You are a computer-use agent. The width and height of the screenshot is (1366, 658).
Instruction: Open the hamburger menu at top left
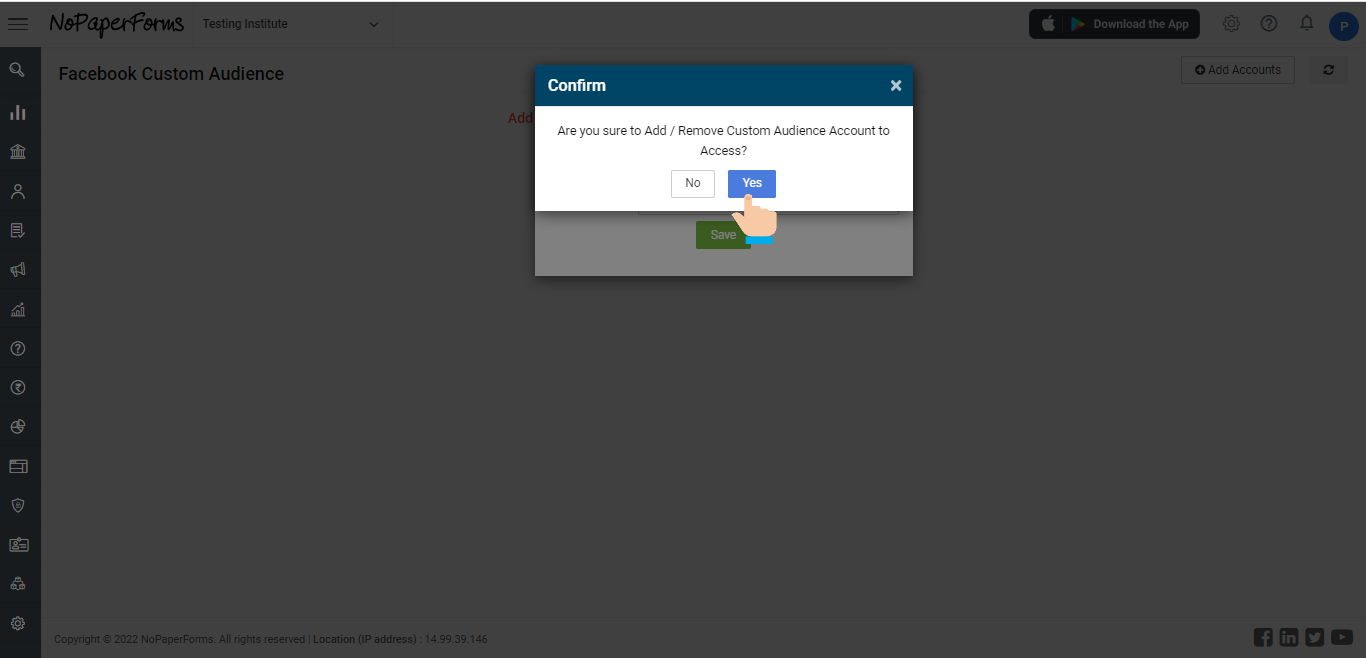pos(18,24)
